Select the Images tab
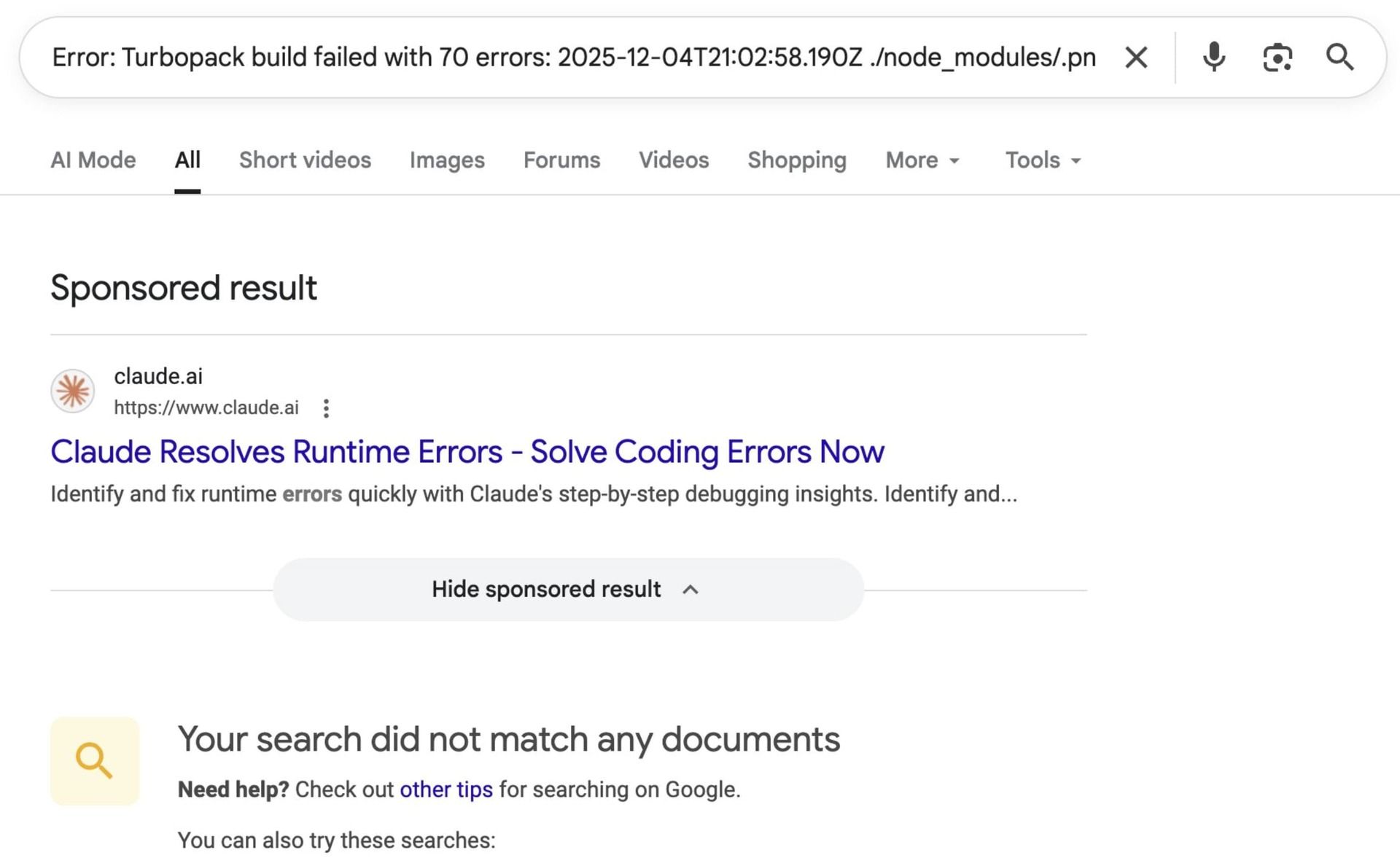1400x866 pixels. click(447, 160)
